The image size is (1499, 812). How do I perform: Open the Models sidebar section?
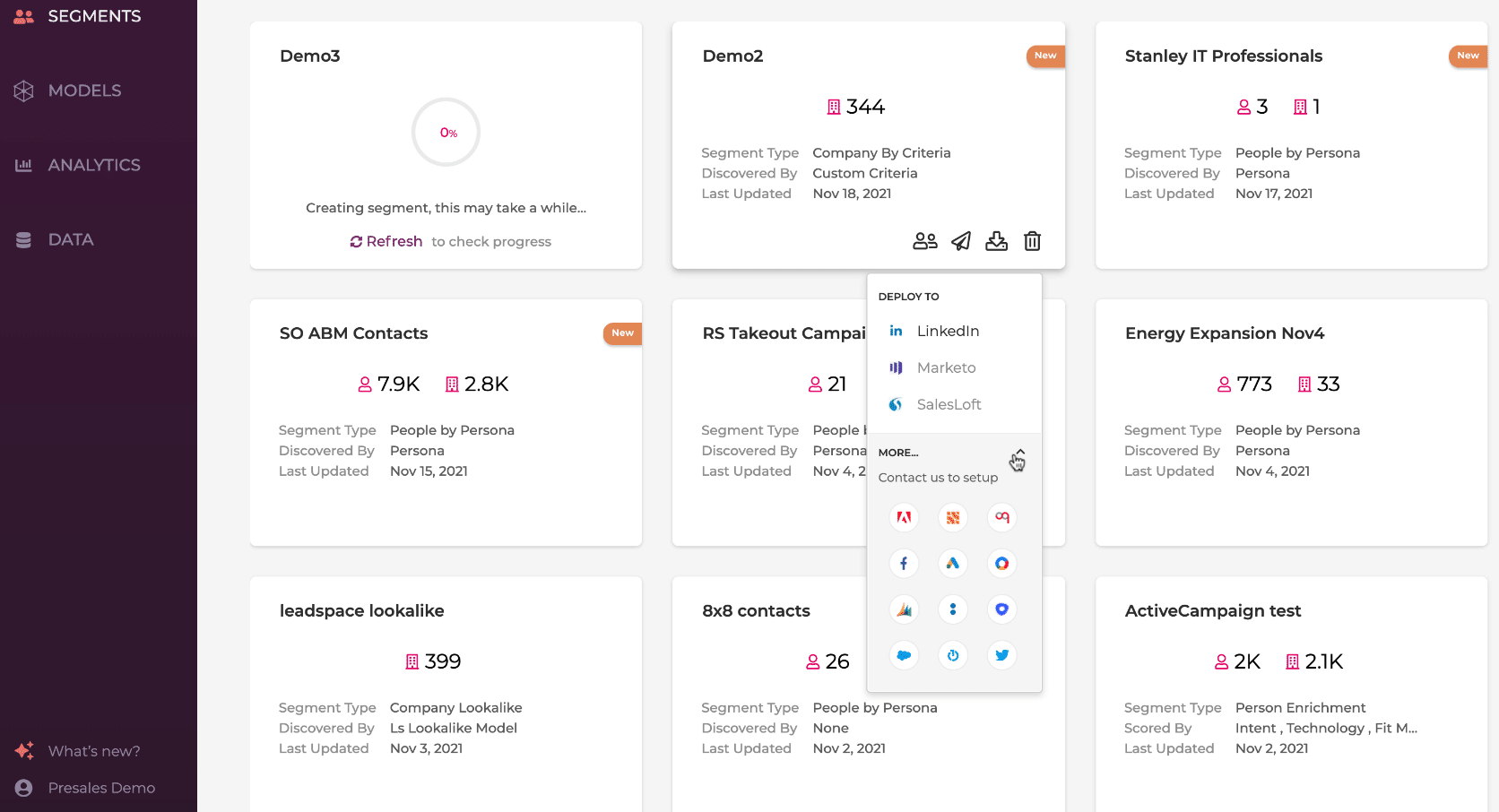tap(84, 91)
